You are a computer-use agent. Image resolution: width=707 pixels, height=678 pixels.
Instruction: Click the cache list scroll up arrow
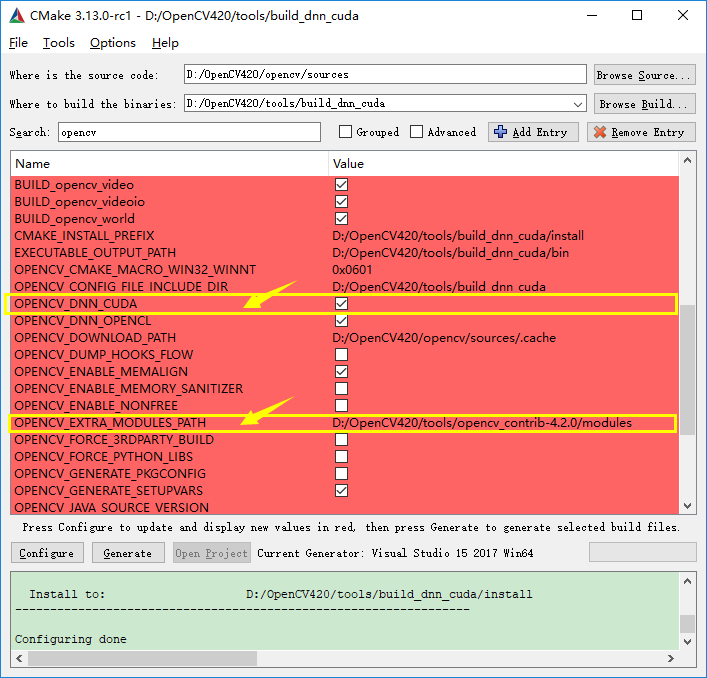(x=687, y=160)
